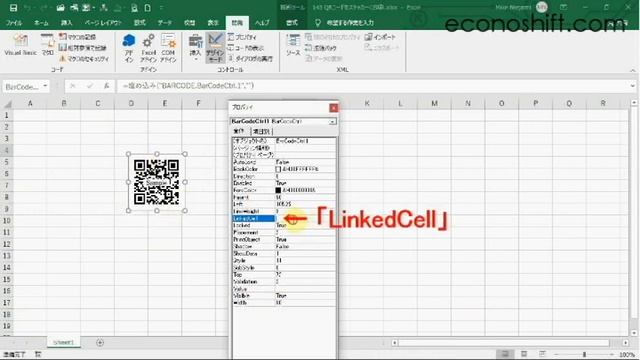Toggle 相対参照で記録 (Use Relative References)
Viewport: 640px width, 360px height.
point(83,48)
